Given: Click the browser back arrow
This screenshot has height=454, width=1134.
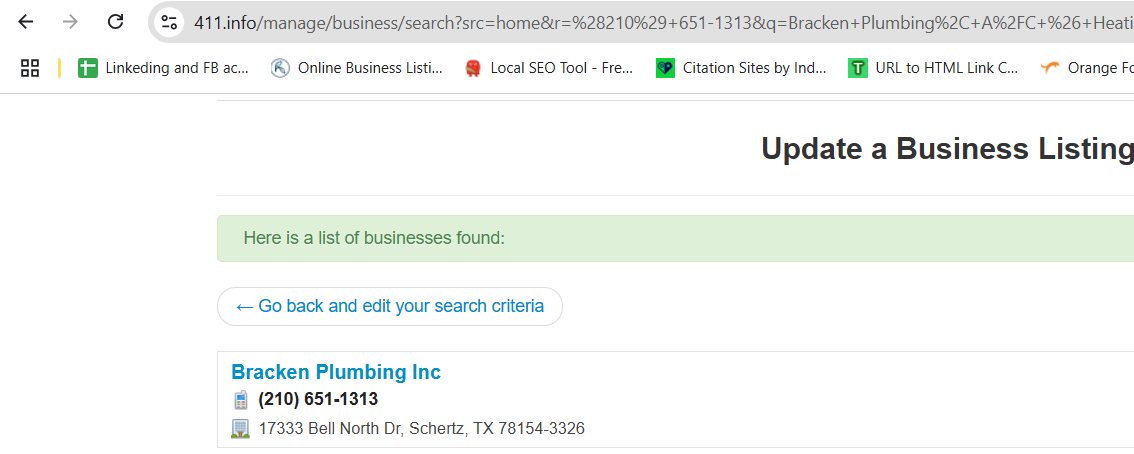Looking at the screenshot, I should (x=26, y=22).
